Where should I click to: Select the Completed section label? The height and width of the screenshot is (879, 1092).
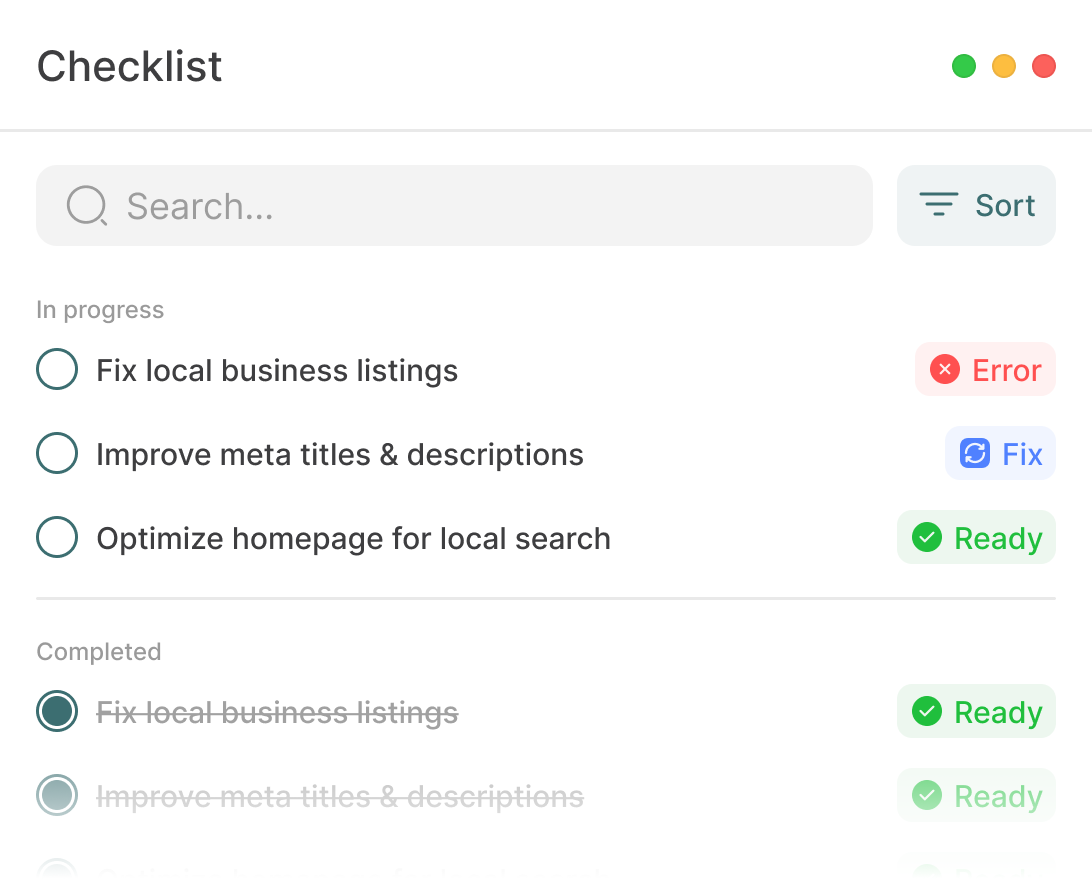[x=99, y=652]
